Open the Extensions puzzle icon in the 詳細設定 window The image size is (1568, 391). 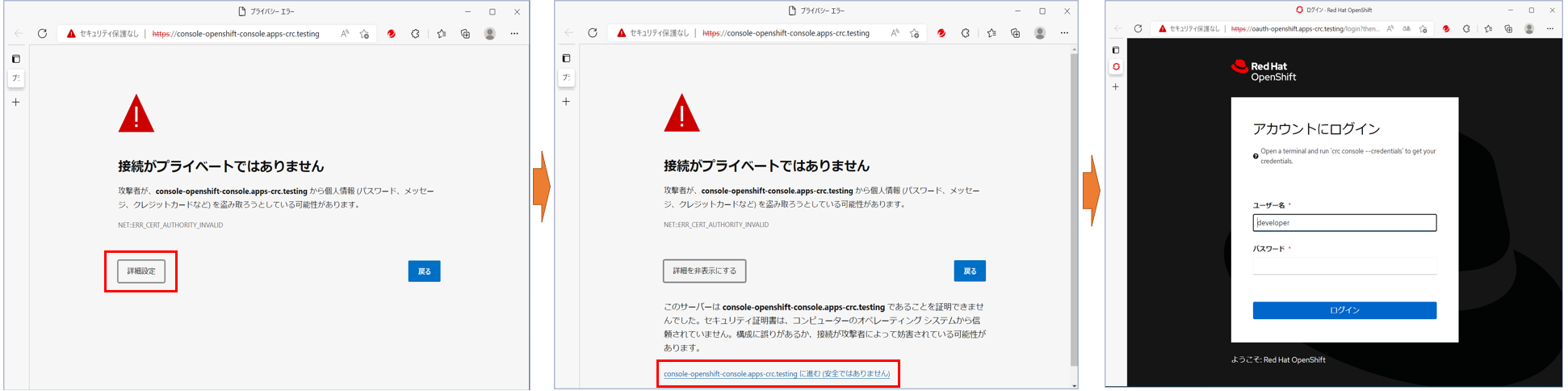[x=415, y=34]
